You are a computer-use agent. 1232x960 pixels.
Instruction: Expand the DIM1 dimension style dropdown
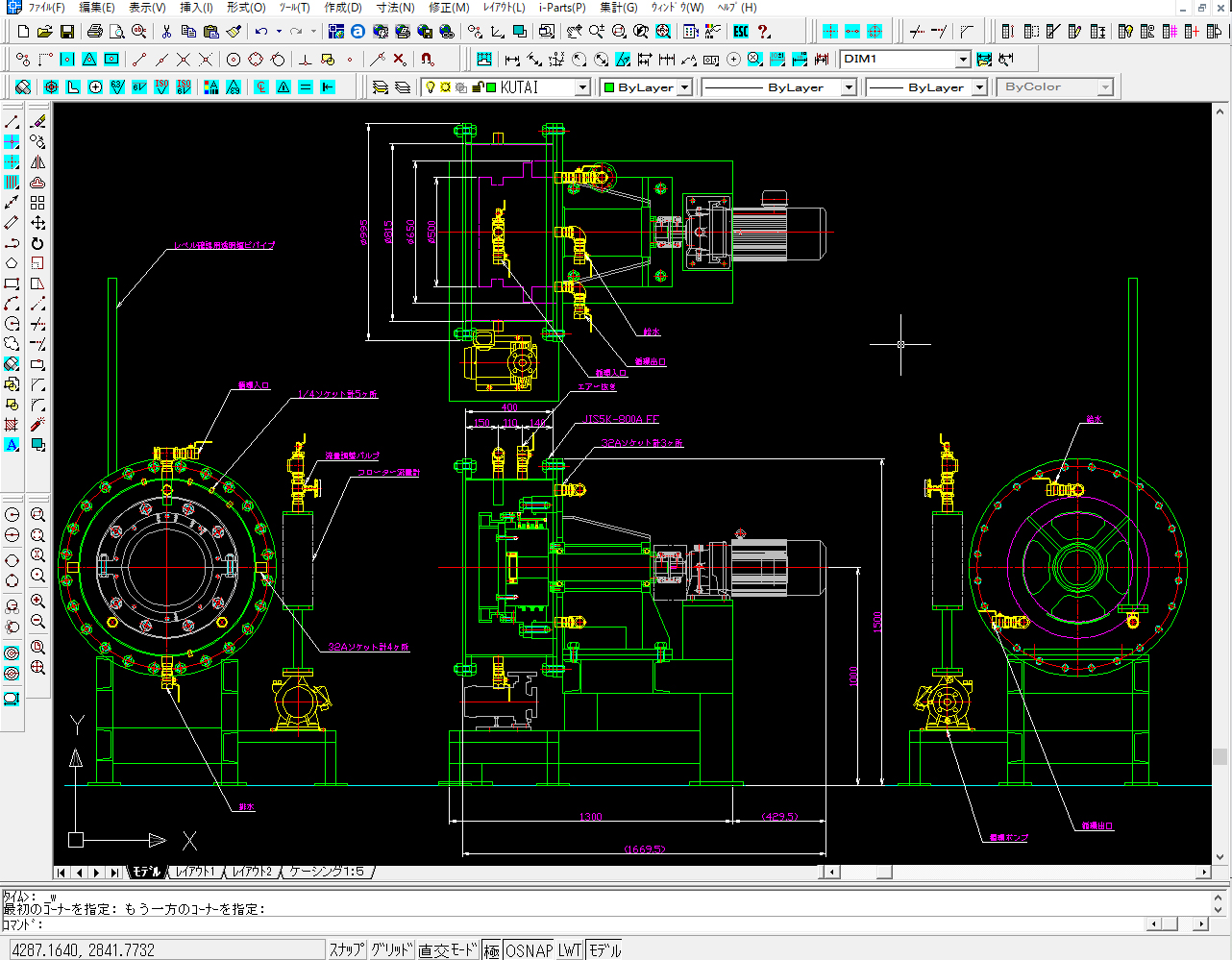pos(963,60)
